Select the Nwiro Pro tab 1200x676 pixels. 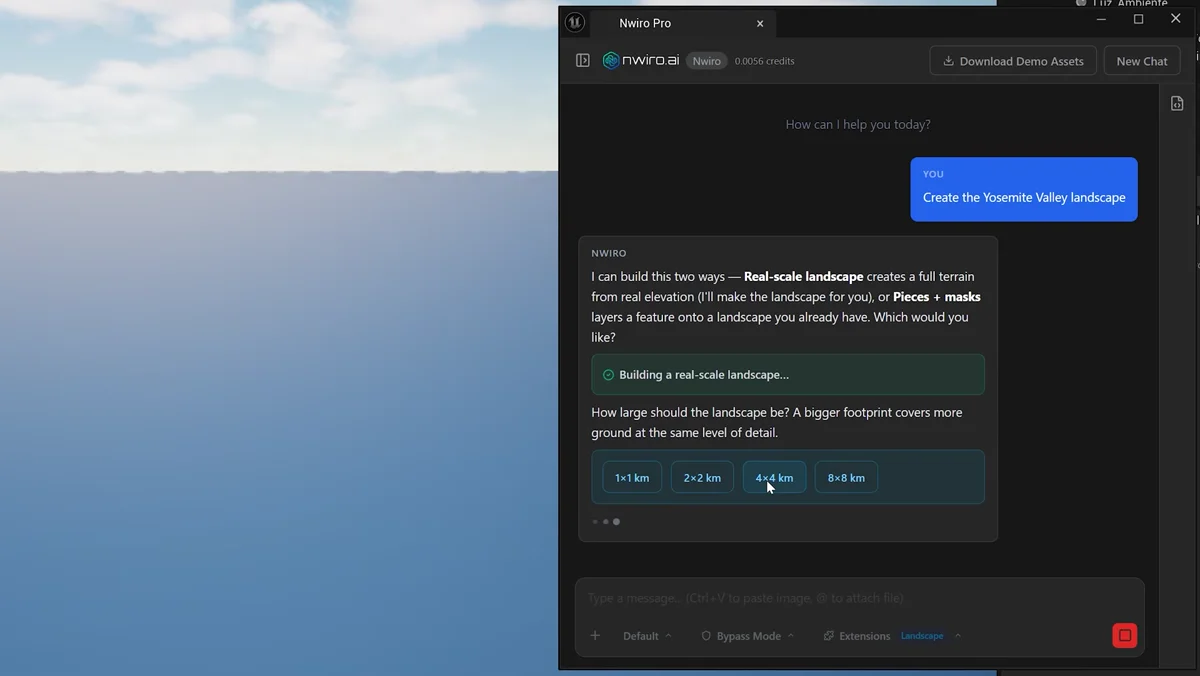[683, 23]
